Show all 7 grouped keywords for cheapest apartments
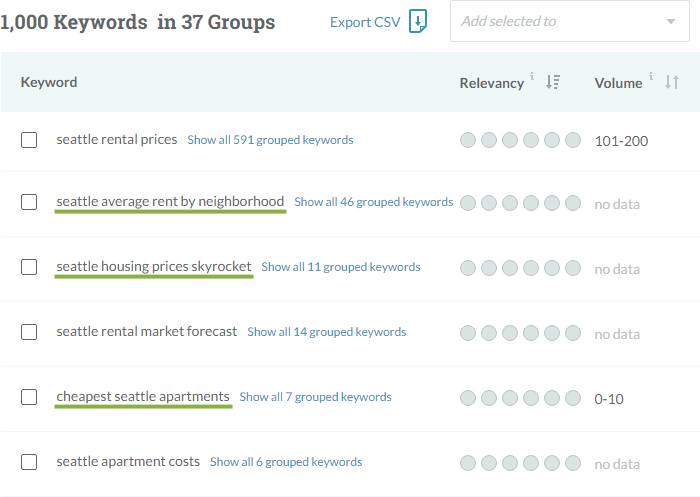This screenshot has width=700, height=497. 315,397
